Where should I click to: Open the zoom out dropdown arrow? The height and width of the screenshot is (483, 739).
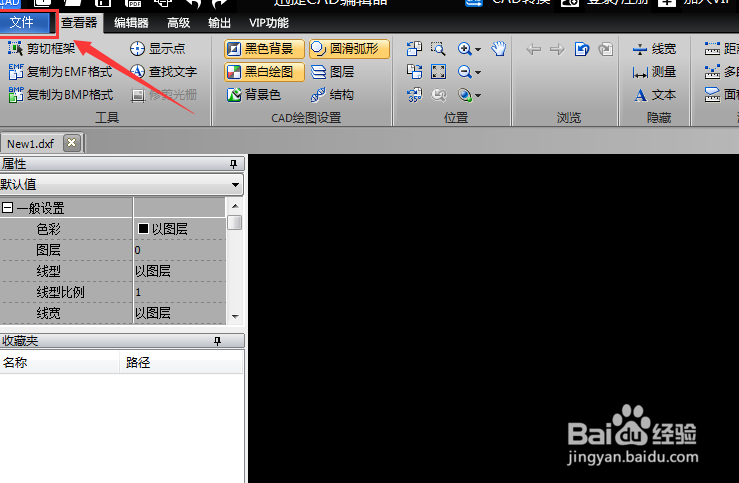click(478, 72)
